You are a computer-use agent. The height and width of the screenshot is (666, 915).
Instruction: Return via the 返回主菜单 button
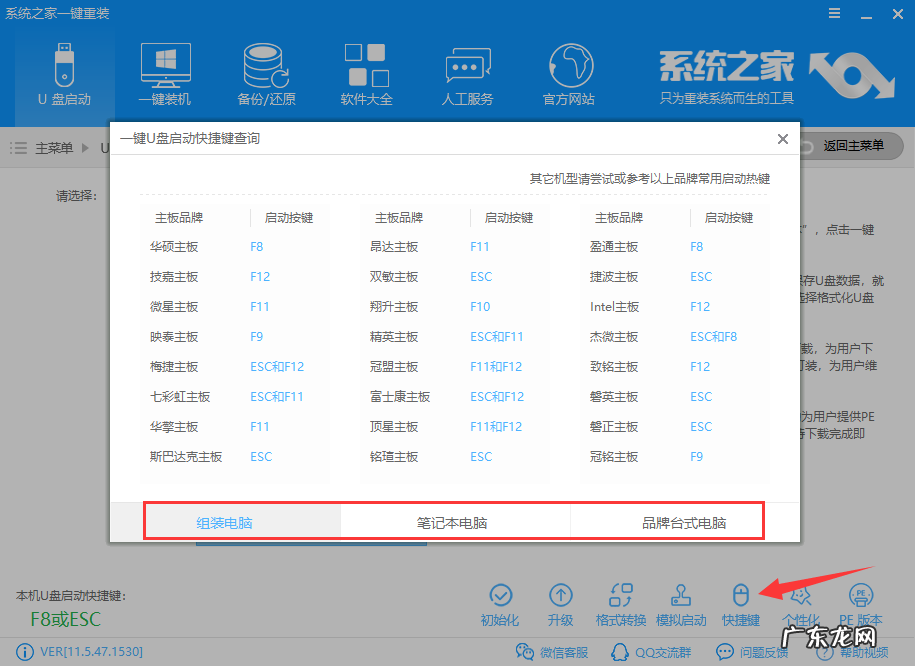[855, 146]
